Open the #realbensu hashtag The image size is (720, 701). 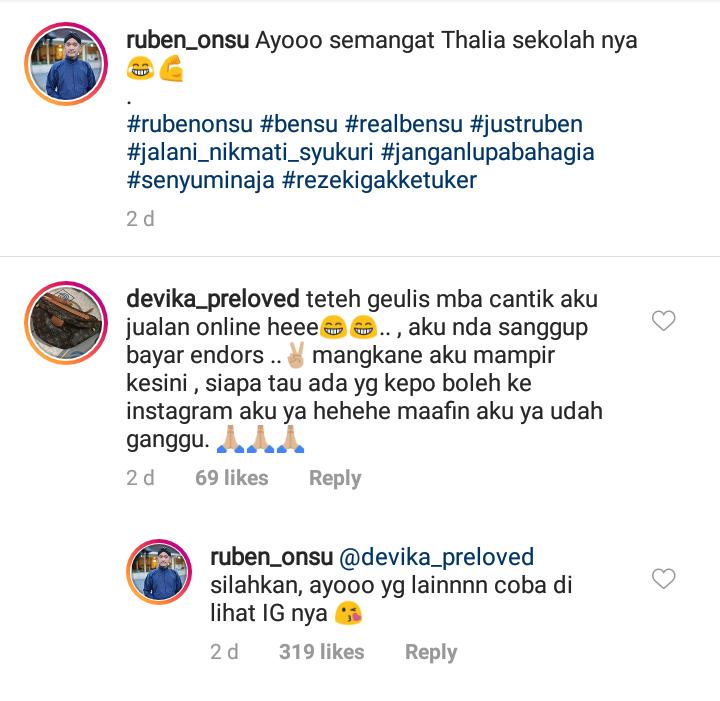click(x=404, y=124)
